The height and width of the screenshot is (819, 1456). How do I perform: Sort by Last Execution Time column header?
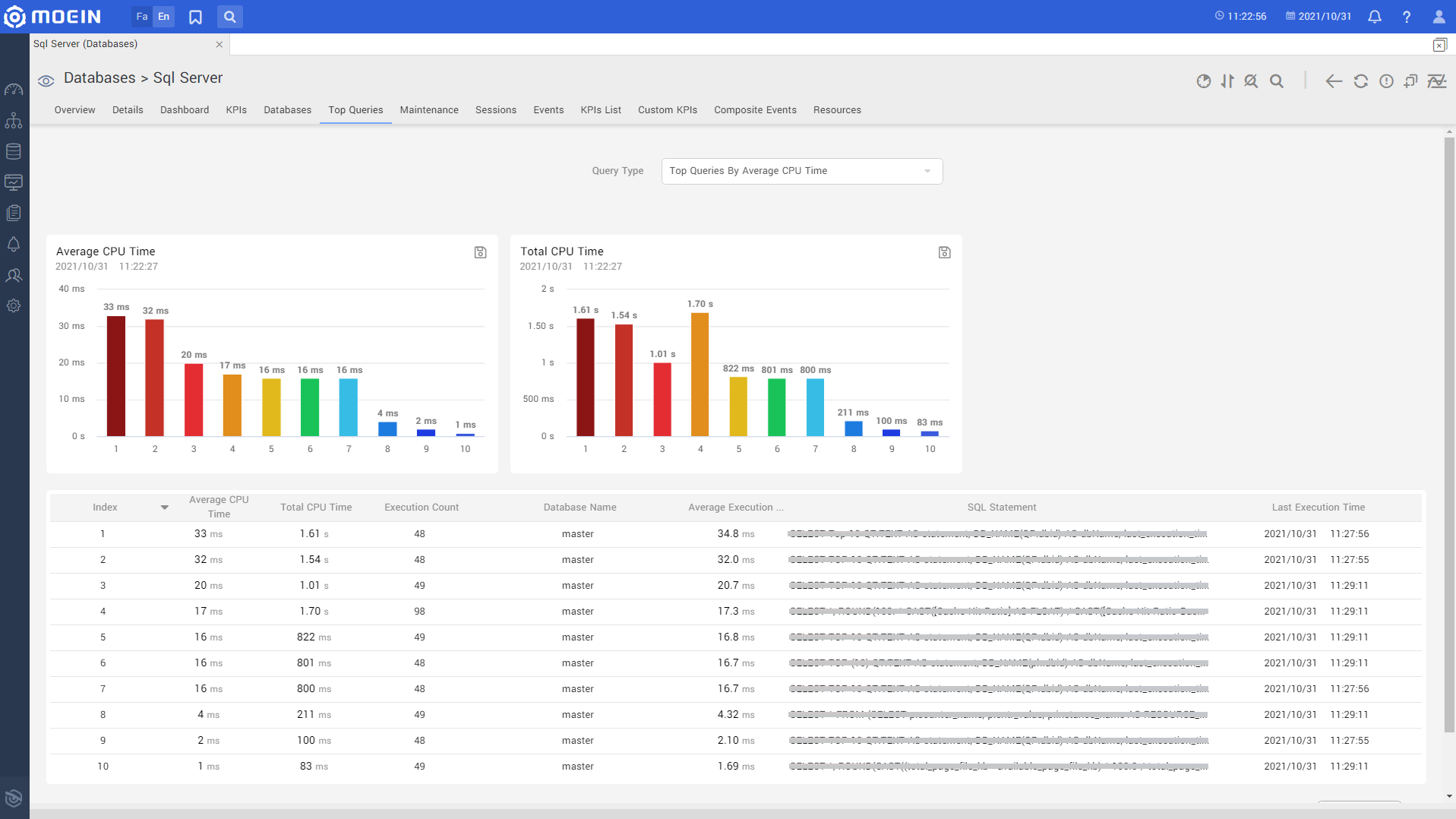pyautogui.click(x=1318, y=508)
